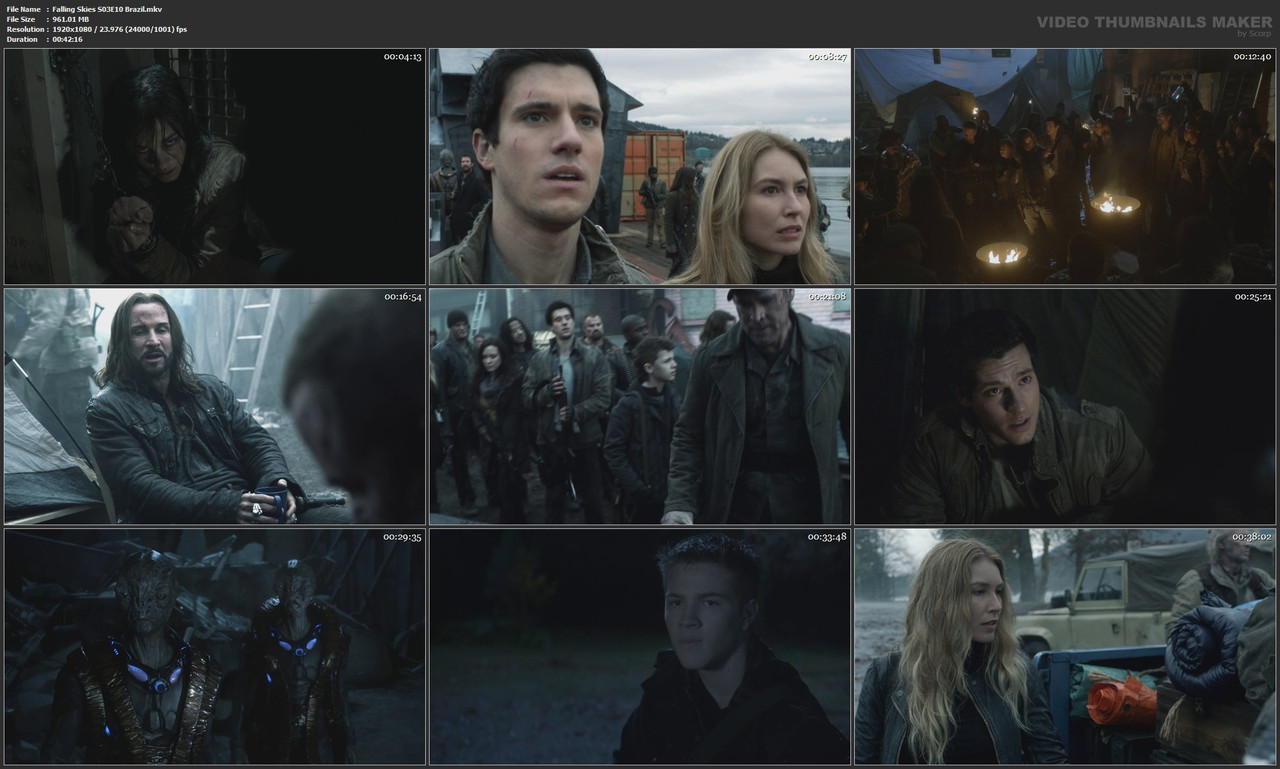Open the thumbnail at 00:04:13

(x=215, y=166)
